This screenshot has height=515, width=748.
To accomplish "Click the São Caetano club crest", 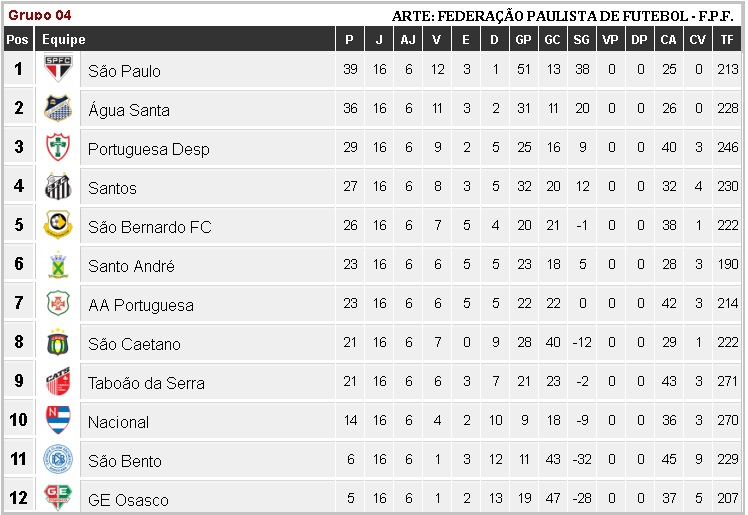I will click(x=57, y=343).
